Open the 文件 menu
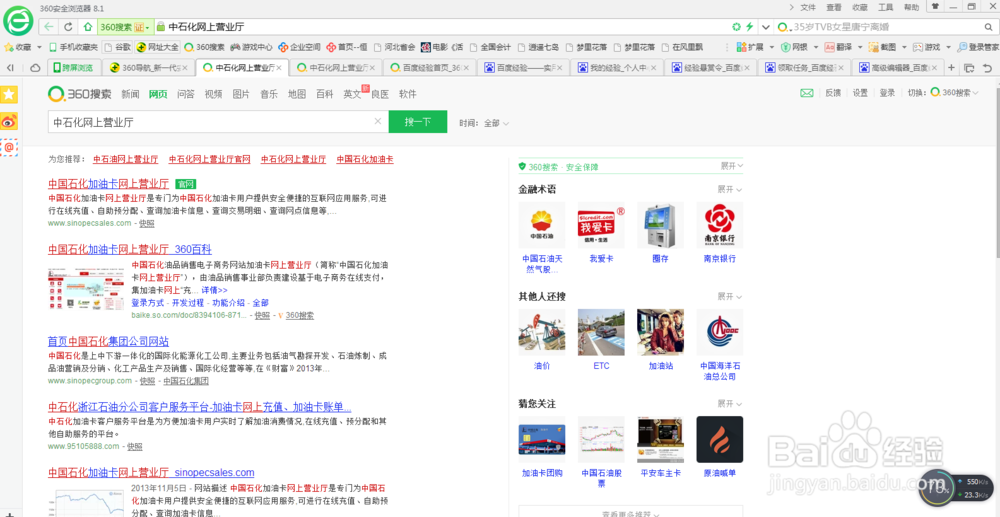The image size is (1000, 517). (x=808, y=7)
